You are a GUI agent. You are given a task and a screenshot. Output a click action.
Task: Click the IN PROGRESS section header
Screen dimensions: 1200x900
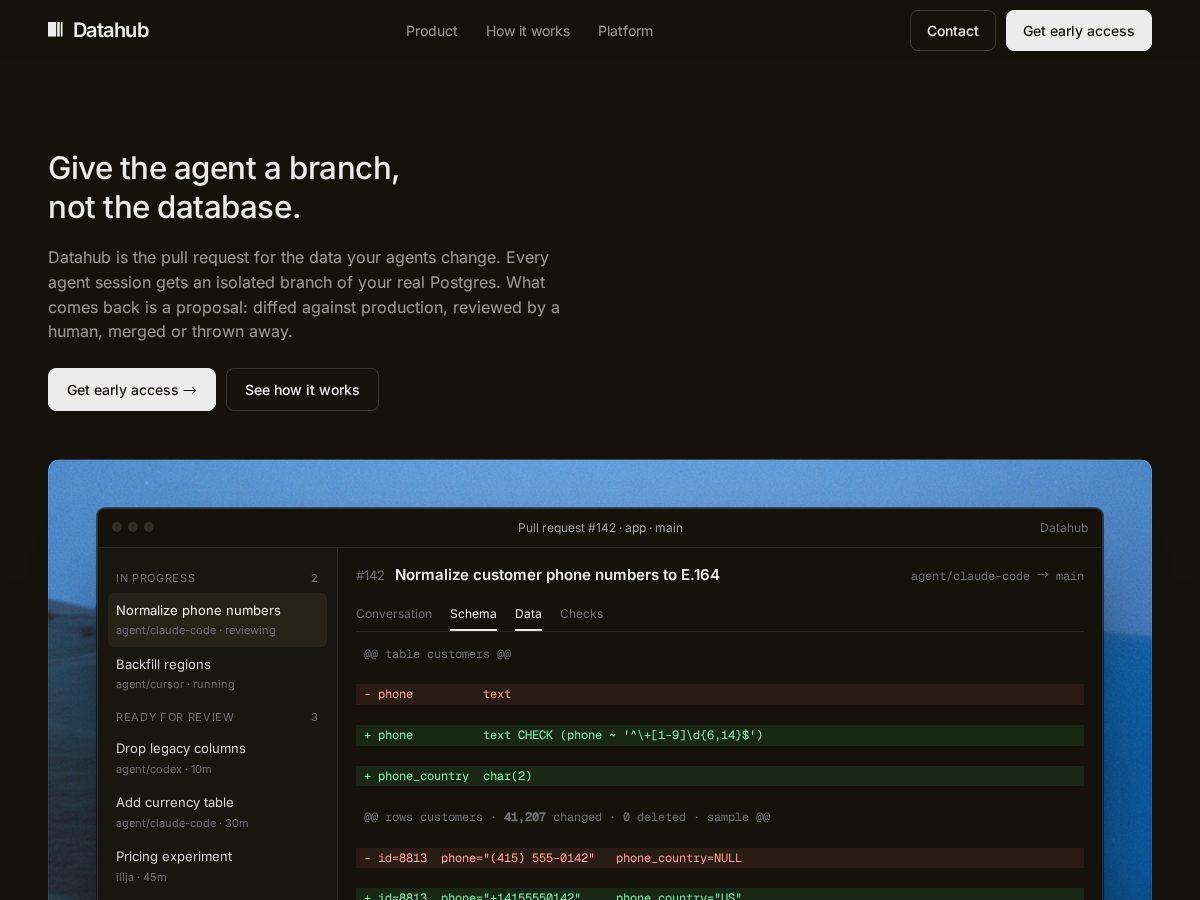click(156, 578)
